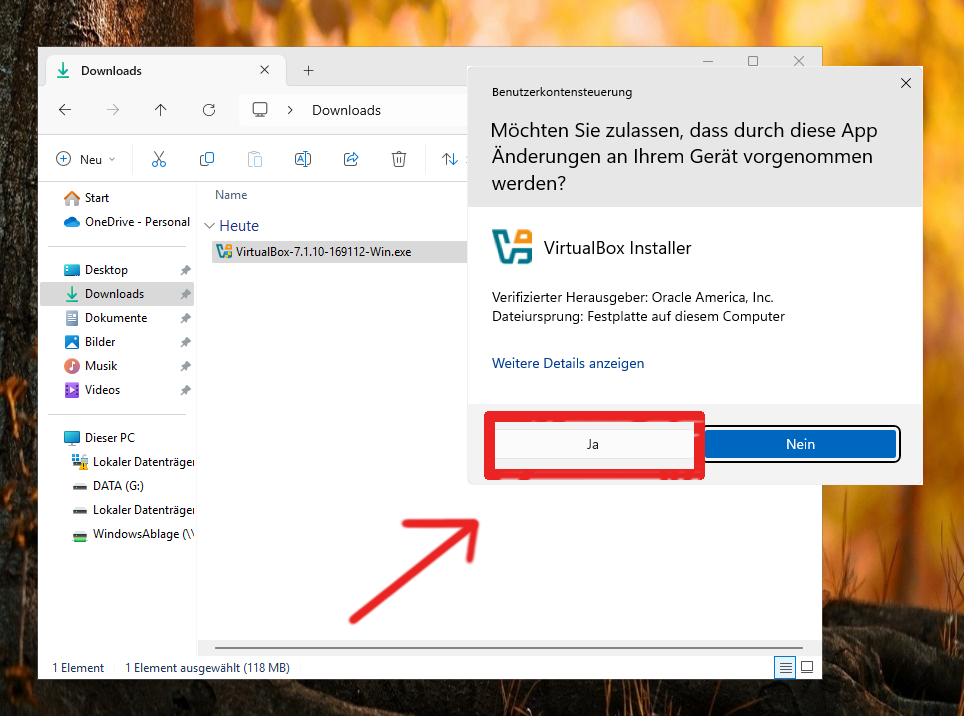Screen dimensions: 964x716
Task: Refresh the Downloads folder view
Action: click(x=209, y=110)
